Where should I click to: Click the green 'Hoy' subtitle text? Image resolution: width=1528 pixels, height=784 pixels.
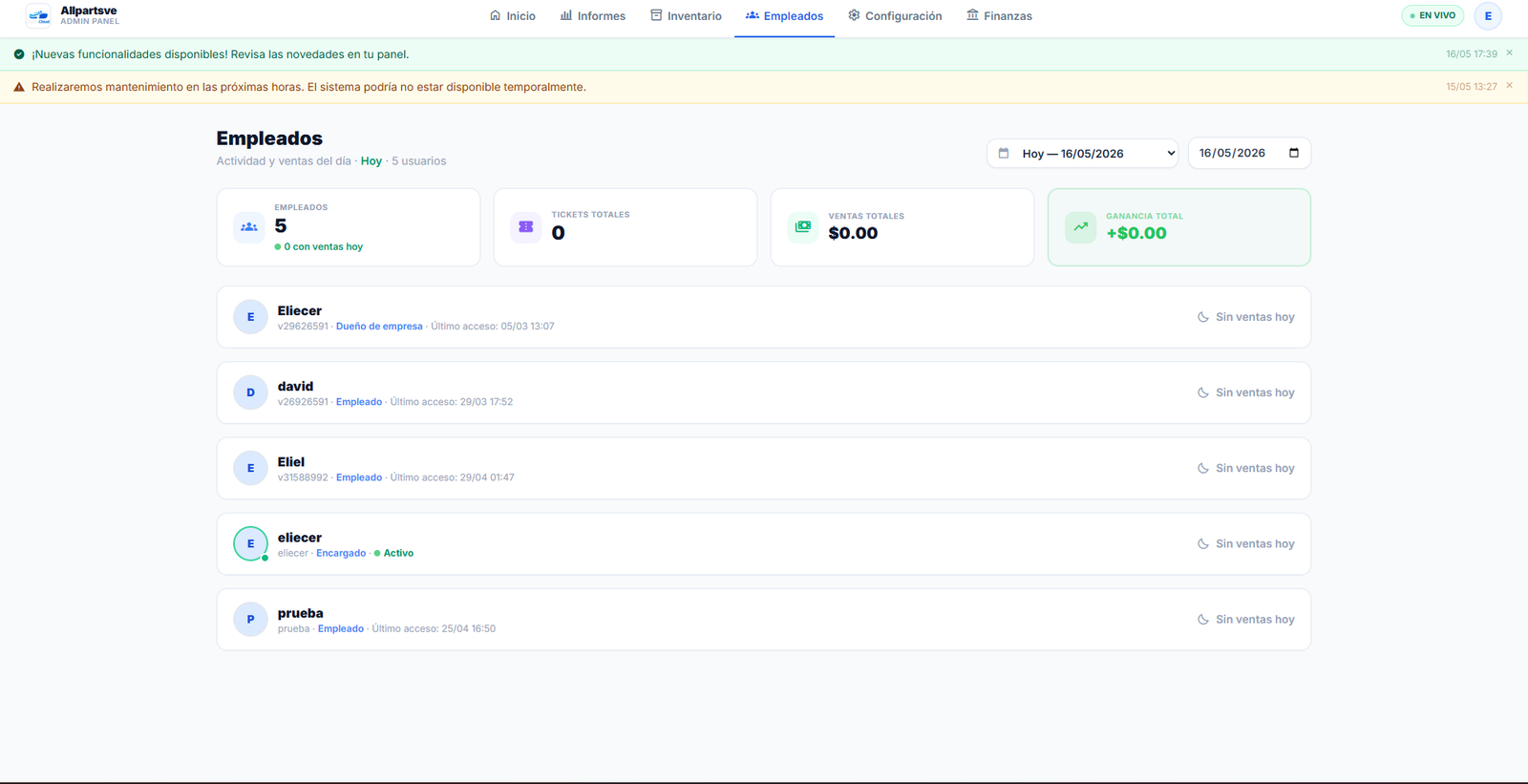[x=371, y=160]
